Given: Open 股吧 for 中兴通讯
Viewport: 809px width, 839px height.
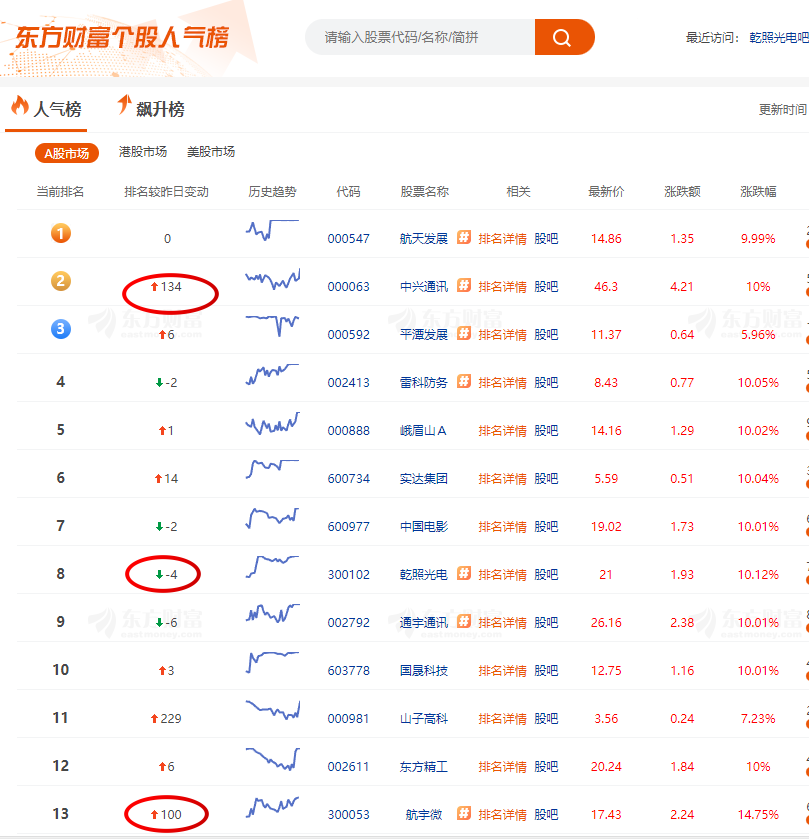Looking at the screenshot, I should click(x=546, y=287).
